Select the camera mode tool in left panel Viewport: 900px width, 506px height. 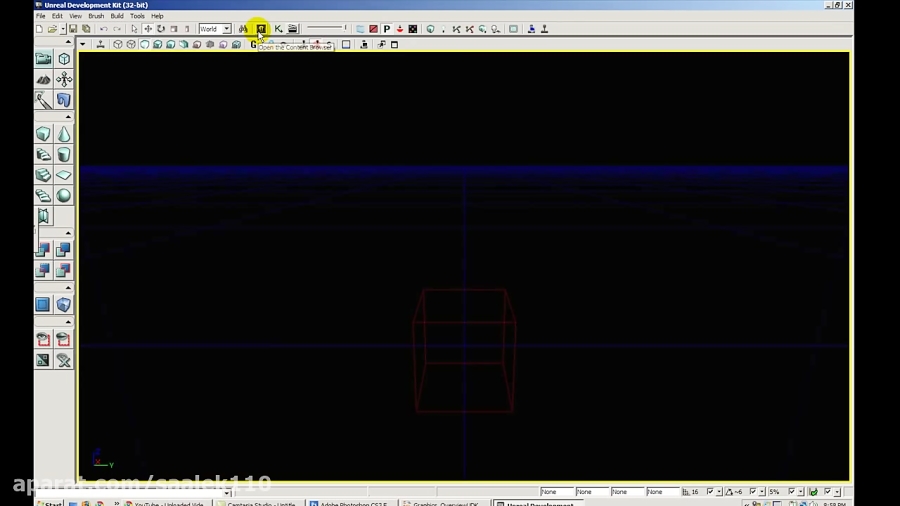[43, 59]
